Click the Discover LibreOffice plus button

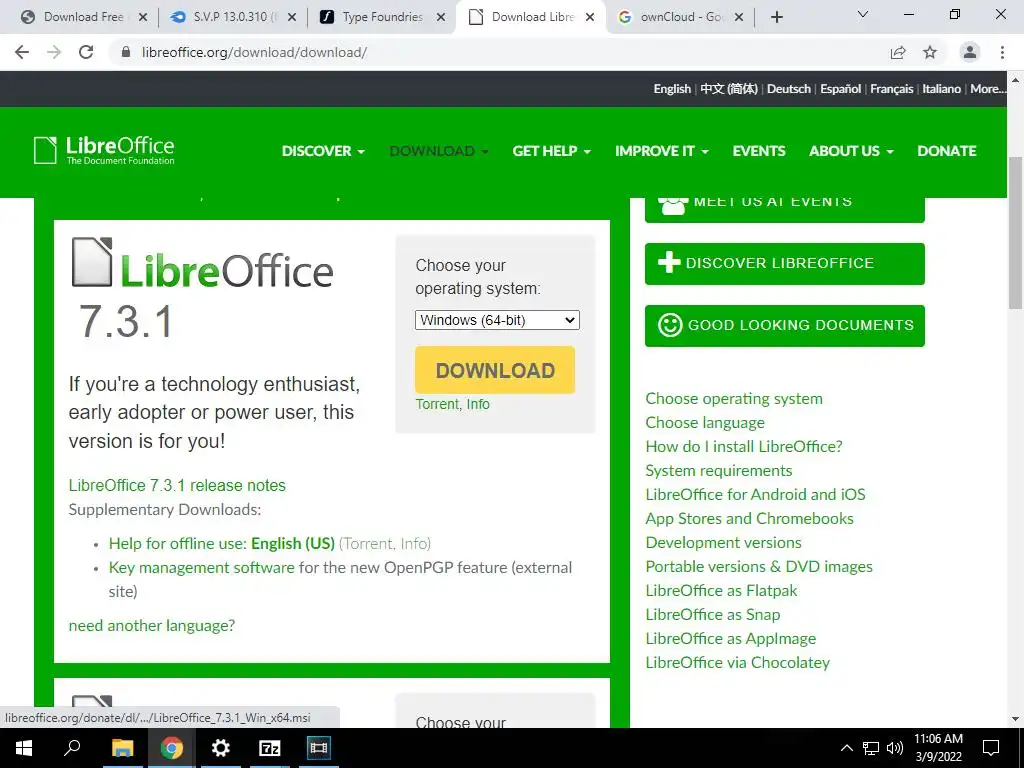784,263
